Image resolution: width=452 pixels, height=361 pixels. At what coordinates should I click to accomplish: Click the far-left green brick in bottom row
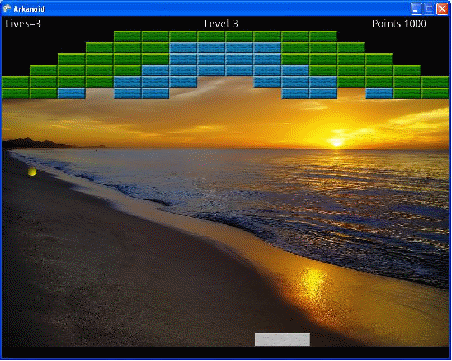(x=16, y=93)
